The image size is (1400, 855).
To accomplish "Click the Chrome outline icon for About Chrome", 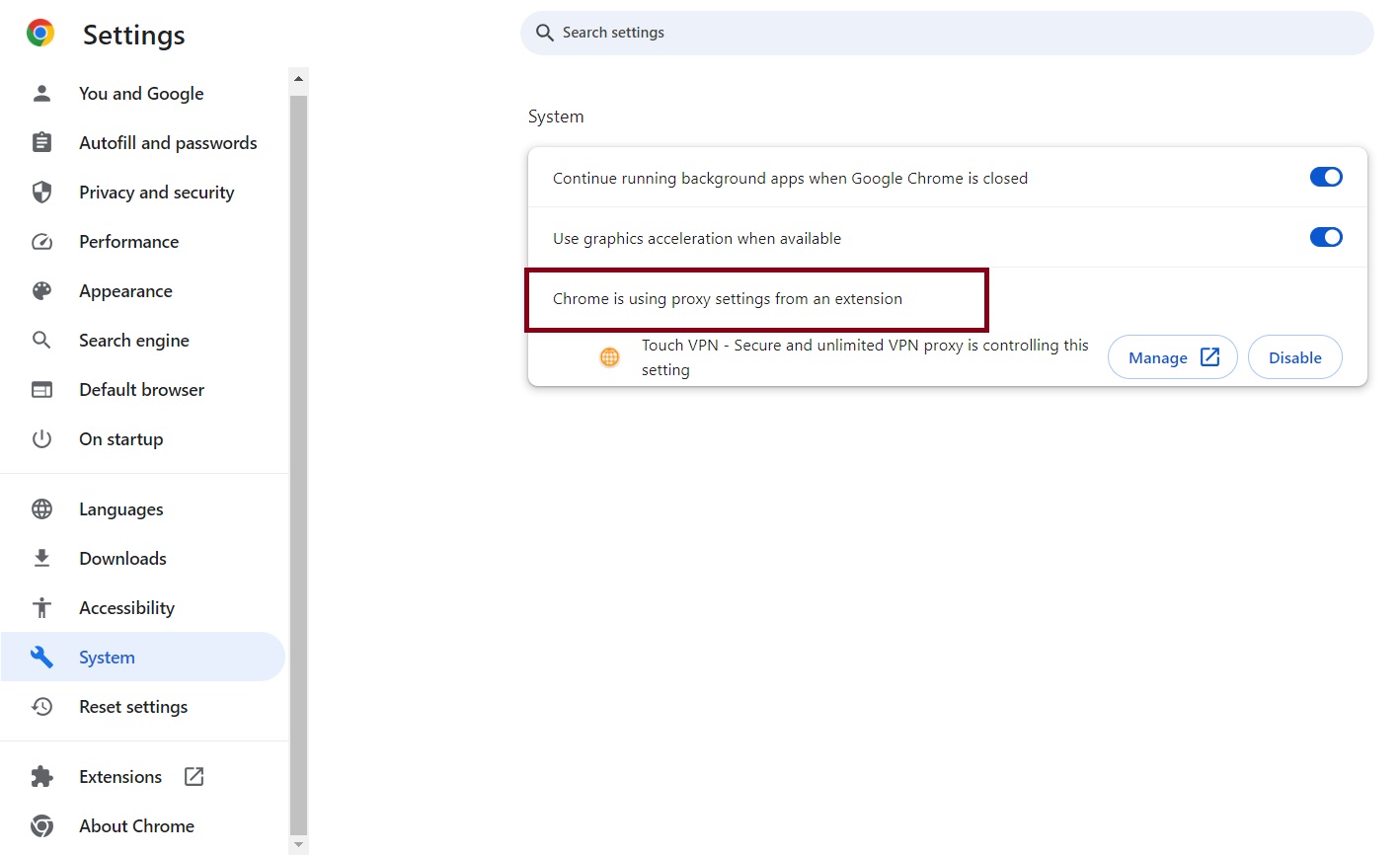I will [x=41, y=826].
